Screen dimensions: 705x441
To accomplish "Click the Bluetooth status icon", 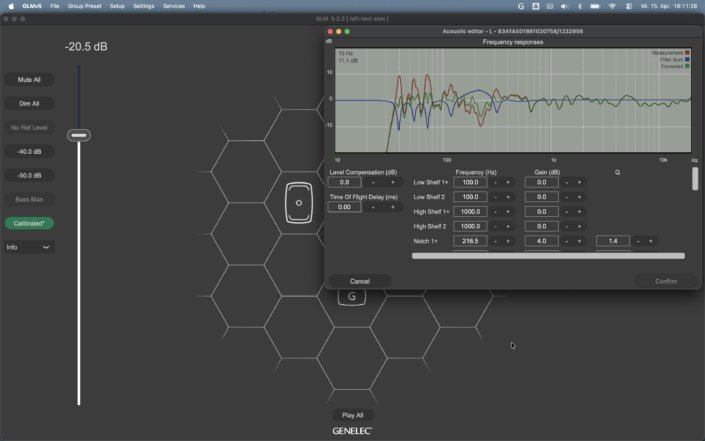I will point(580,6).
